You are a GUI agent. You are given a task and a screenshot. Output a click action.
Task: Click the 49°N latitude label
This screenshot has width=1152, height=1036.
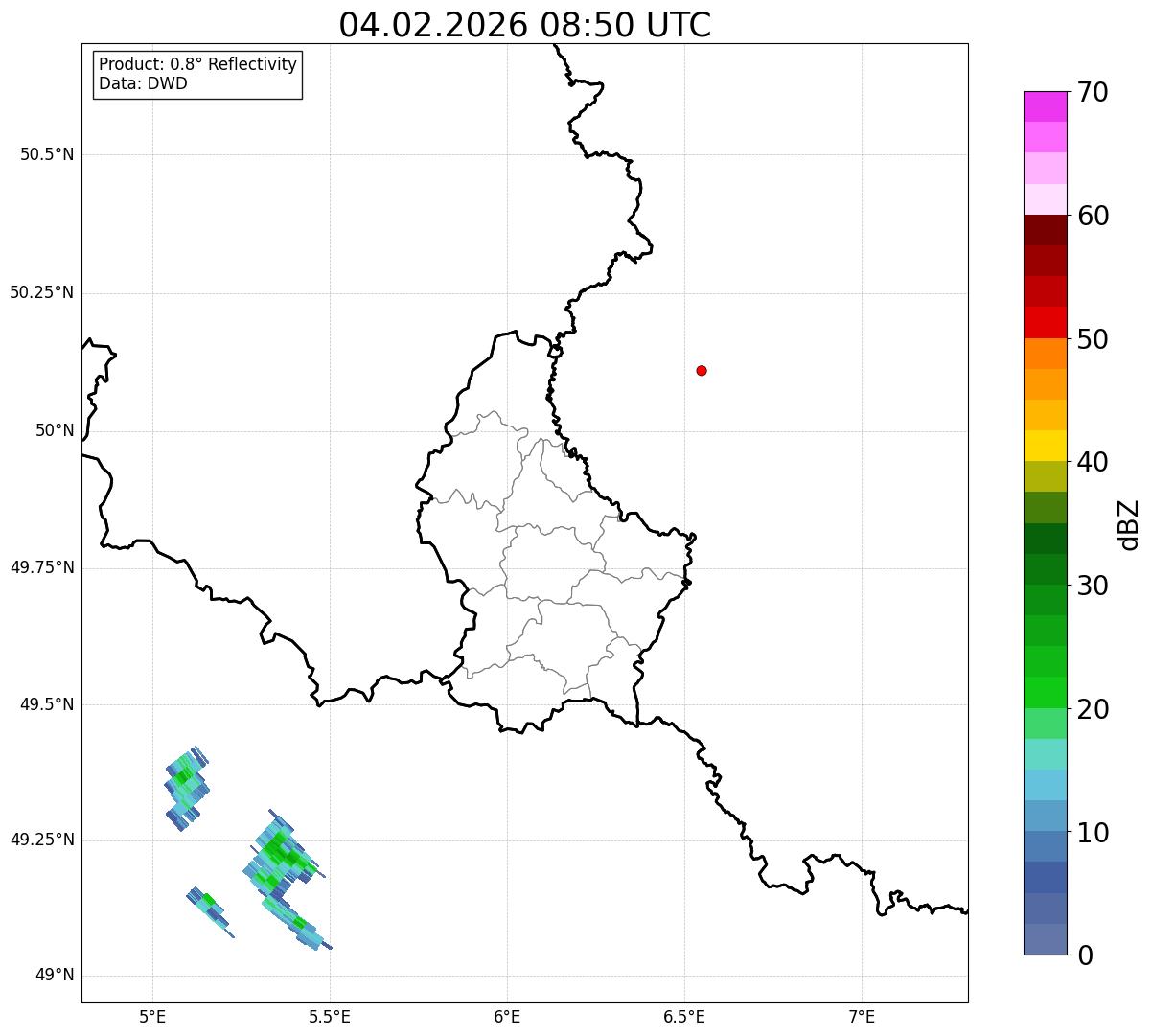55,976
